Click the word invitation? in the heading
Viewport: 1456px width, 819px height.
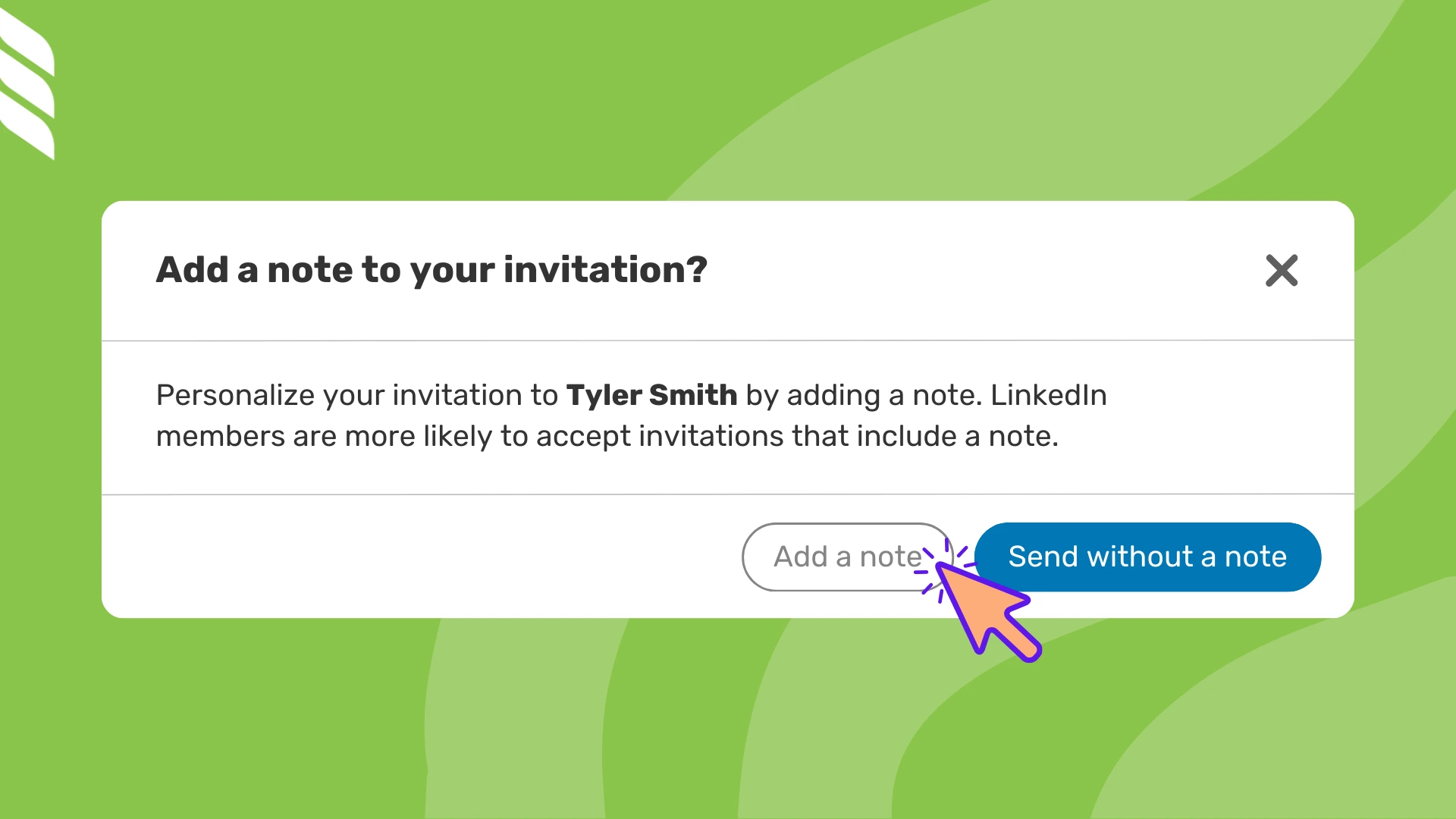(x=605, y=271)
